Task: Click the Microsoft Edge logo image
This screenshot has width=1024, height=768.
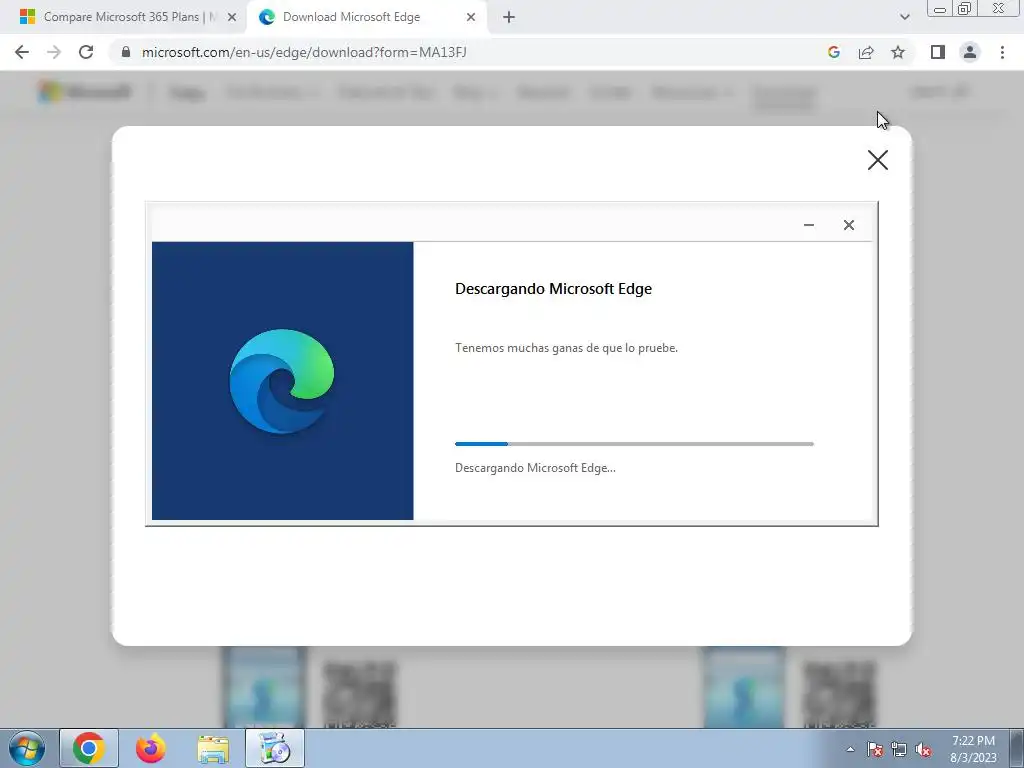Action: coord(282,381)
